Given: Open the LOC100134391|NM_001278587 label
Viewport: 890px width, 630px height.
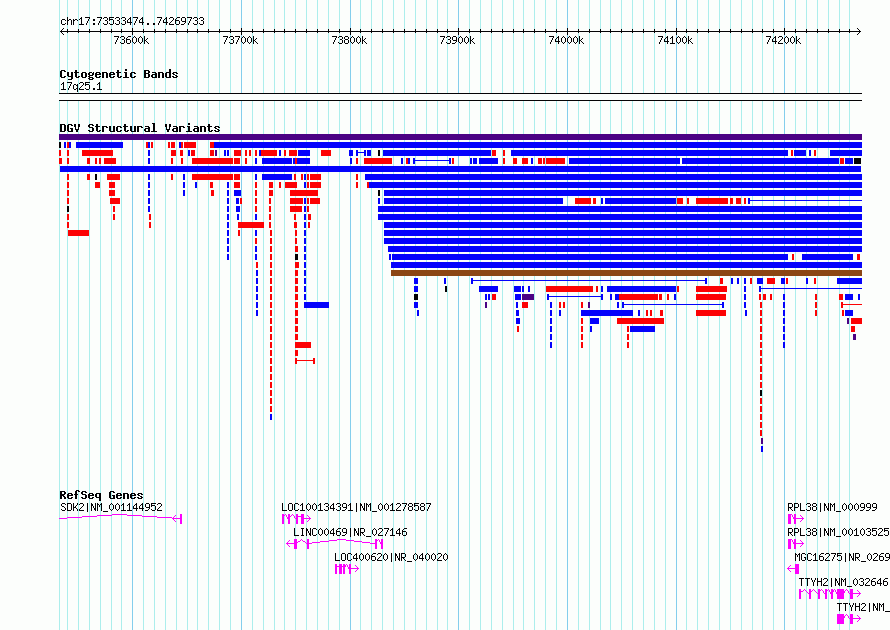Looking at the screenshot, I should [356, 507].
